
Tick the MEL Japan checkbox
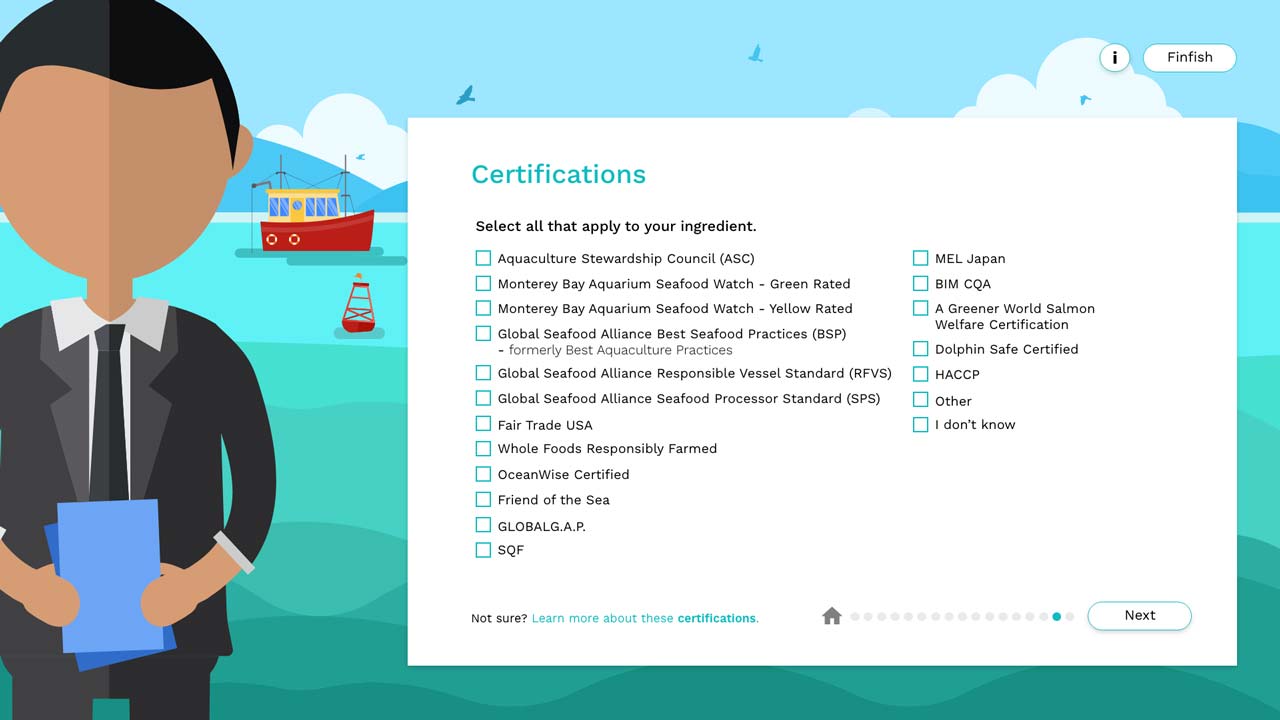pos(920,258)
